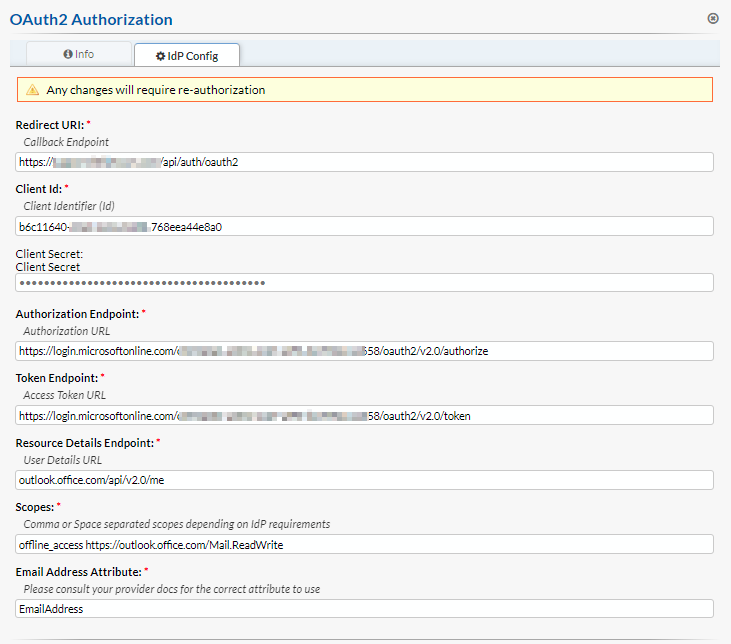Screen dimensions: 731x644
Task: Click the Redirect URI input field
Action: (365, 162)
